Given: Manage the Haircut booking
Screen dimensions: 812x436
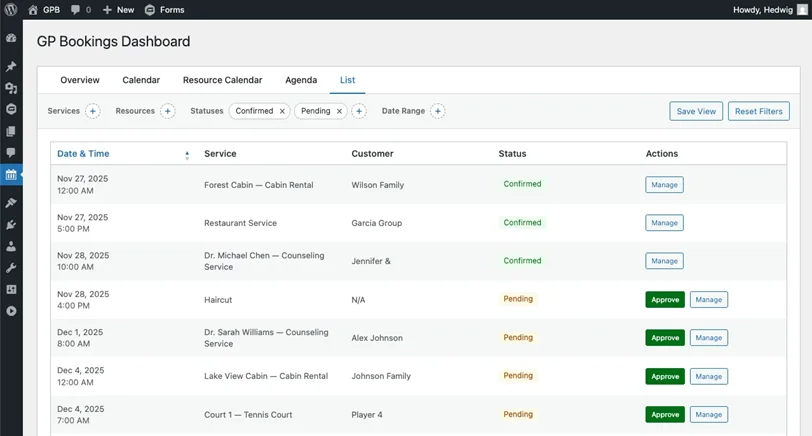Looking at the screenshot, I should (708, 300).
